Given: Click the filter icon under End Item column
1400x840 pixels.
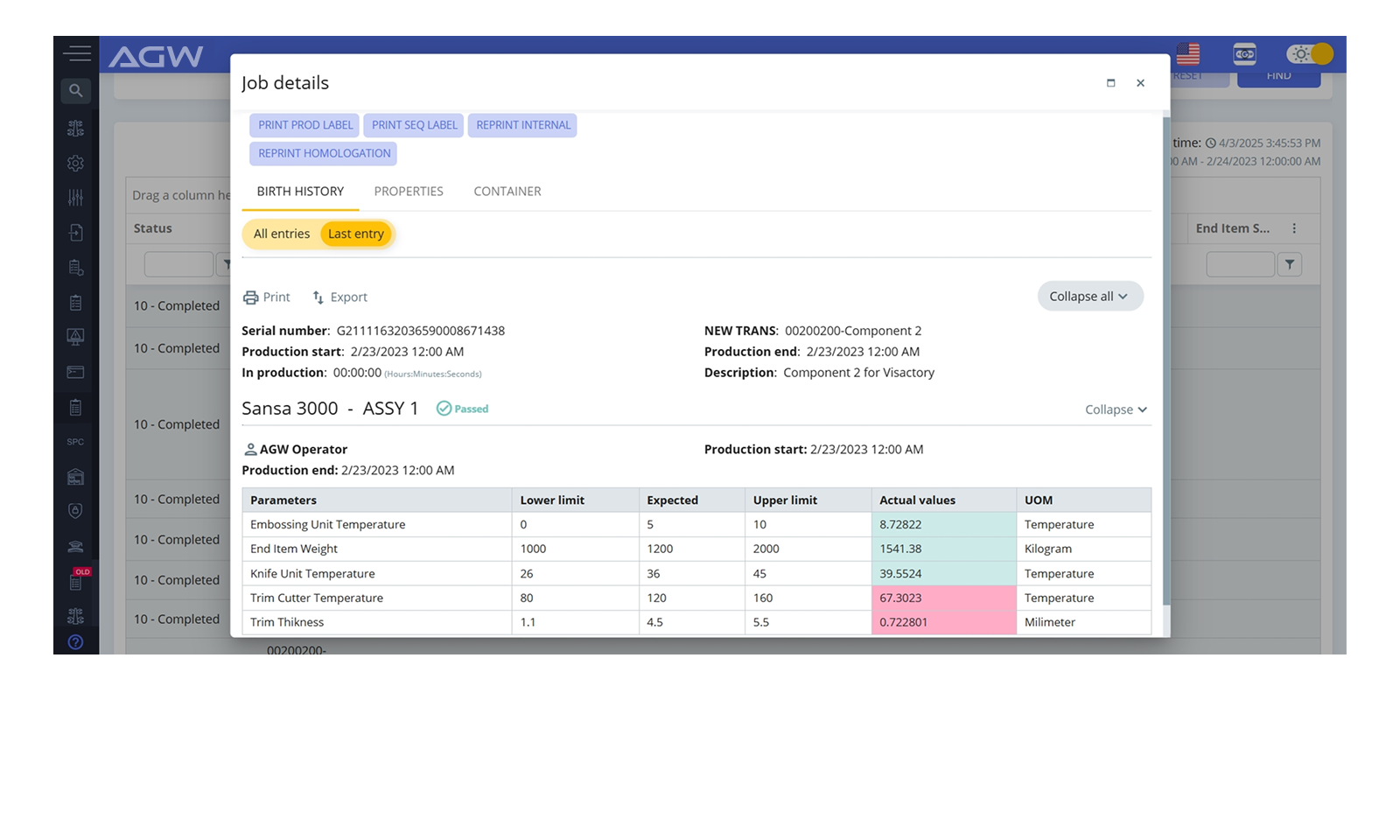Looking at the screenshot, I should 1290,264.
